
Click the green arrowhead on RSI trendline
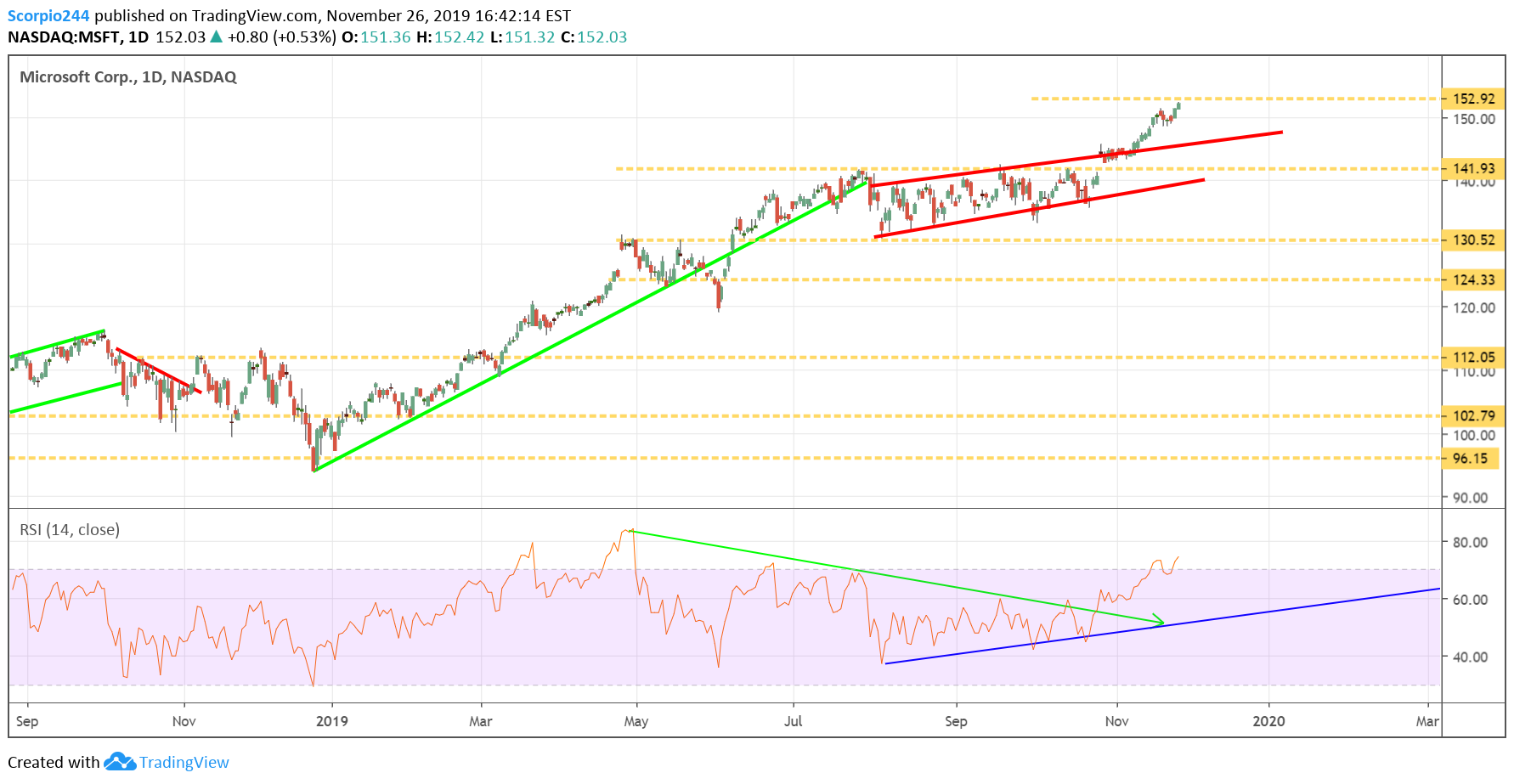[x=1158, y=619]
